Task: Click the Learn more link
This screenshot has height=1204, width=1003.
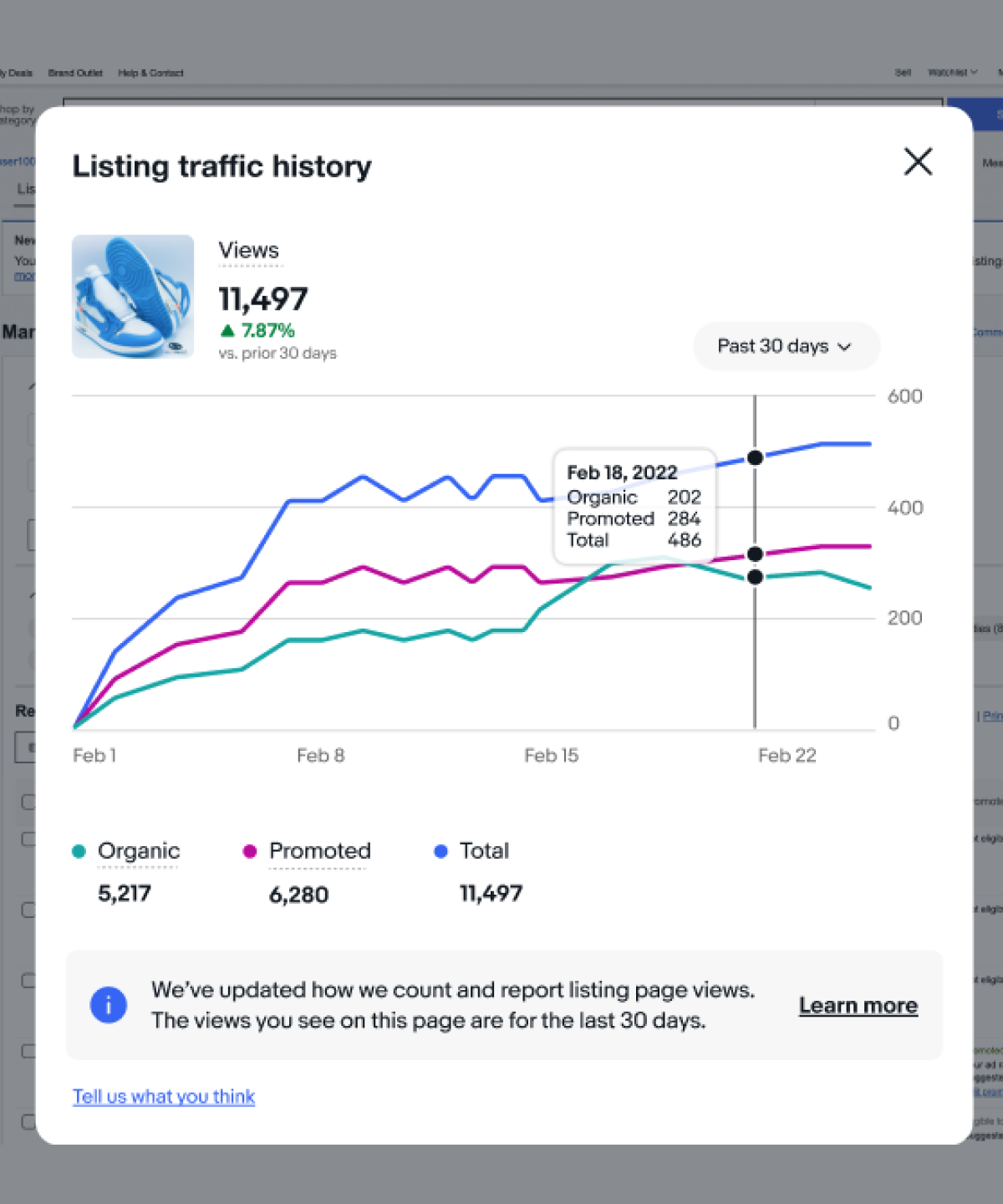Action: pyautogui.click(x=858, y=1005)
